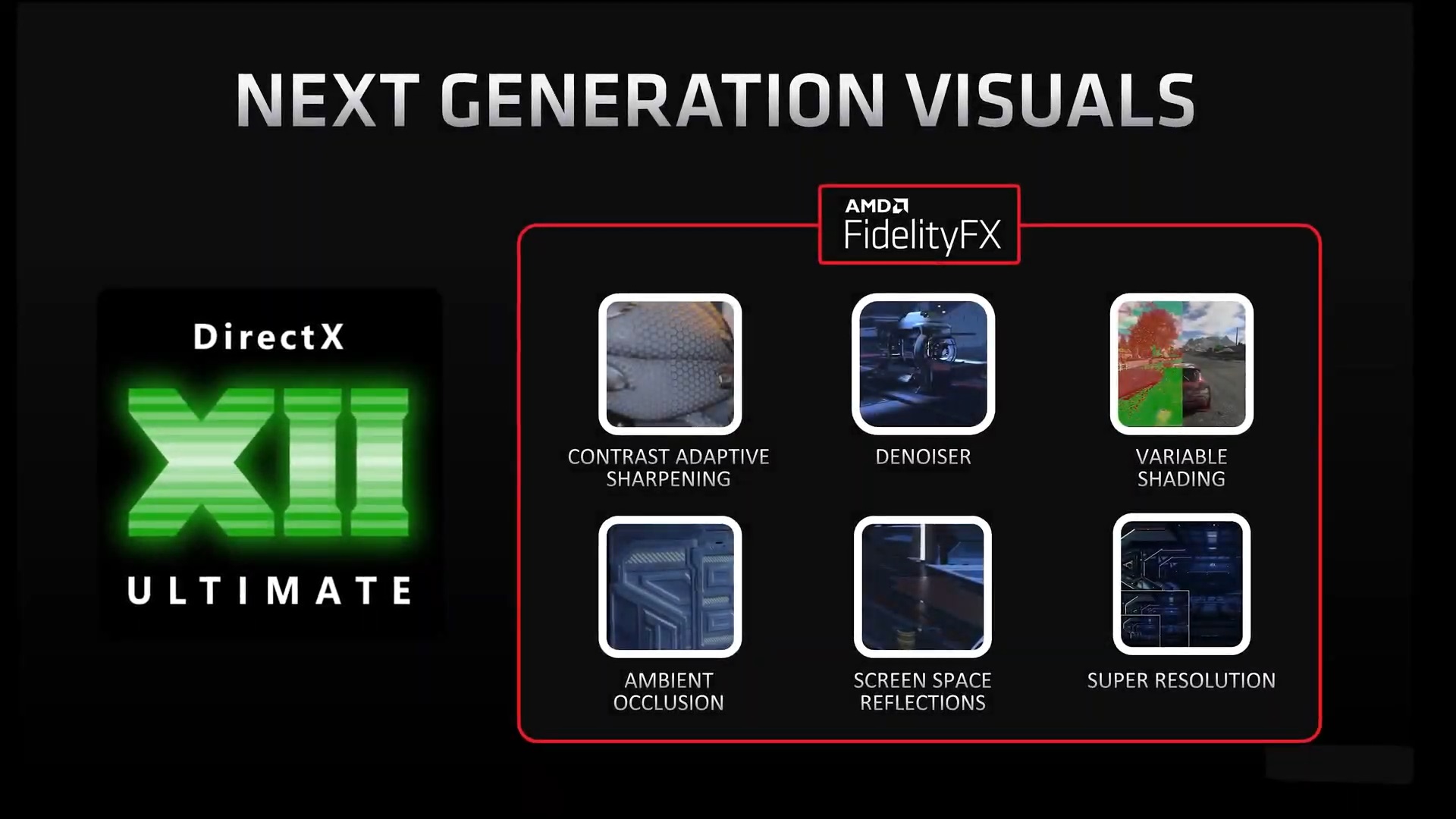Viewport: 1456px width, 819px height.
Task: Select the Denoiser feature icon
Action: click(x=922, y=363)
